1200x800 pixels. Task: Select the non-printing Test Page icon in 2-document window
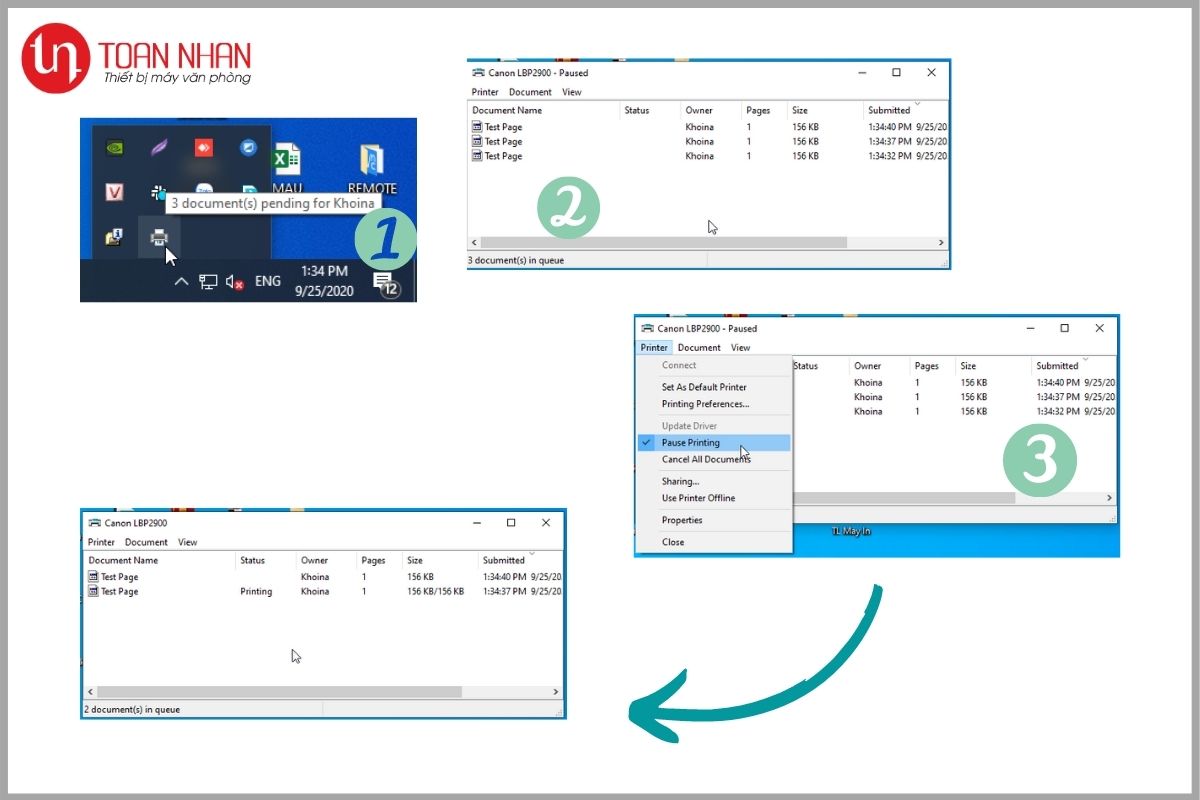coord(93,577)
